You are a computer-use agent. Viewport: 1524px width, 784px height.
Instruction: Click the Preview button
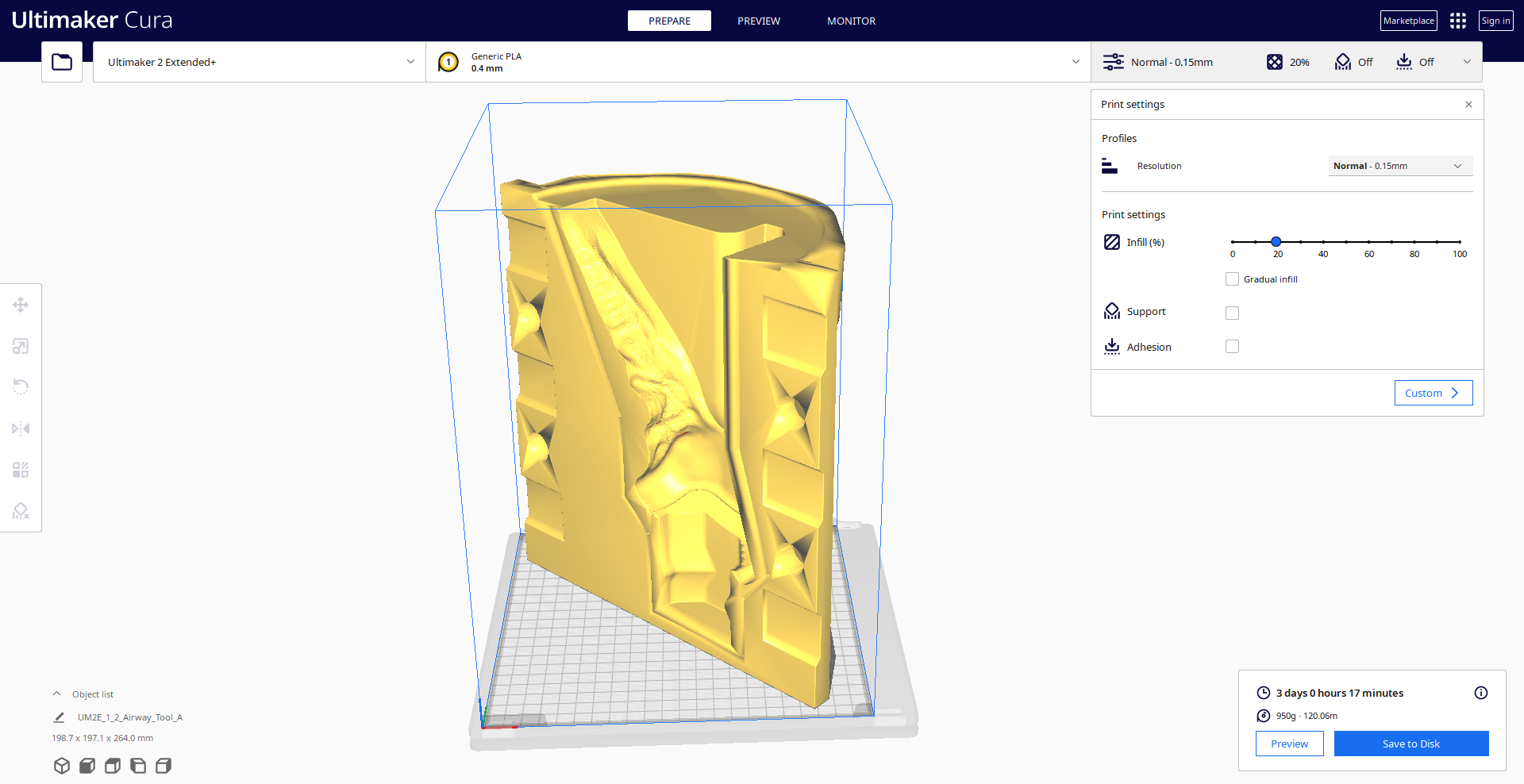1289,744
